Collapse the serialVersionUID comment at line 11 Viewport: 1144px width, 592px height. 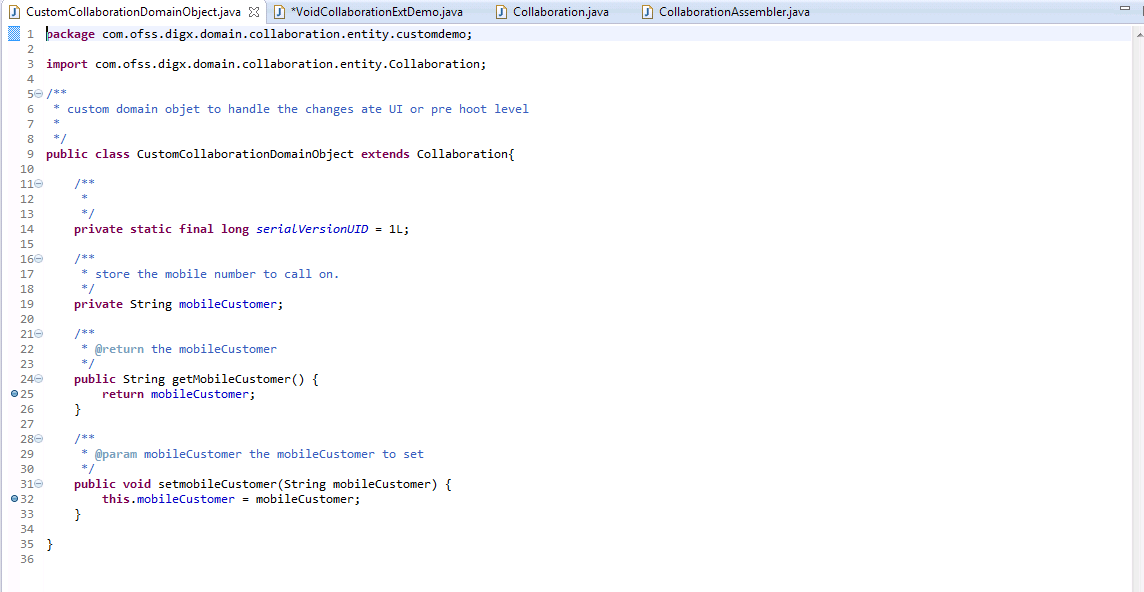(x=37, y=183)
